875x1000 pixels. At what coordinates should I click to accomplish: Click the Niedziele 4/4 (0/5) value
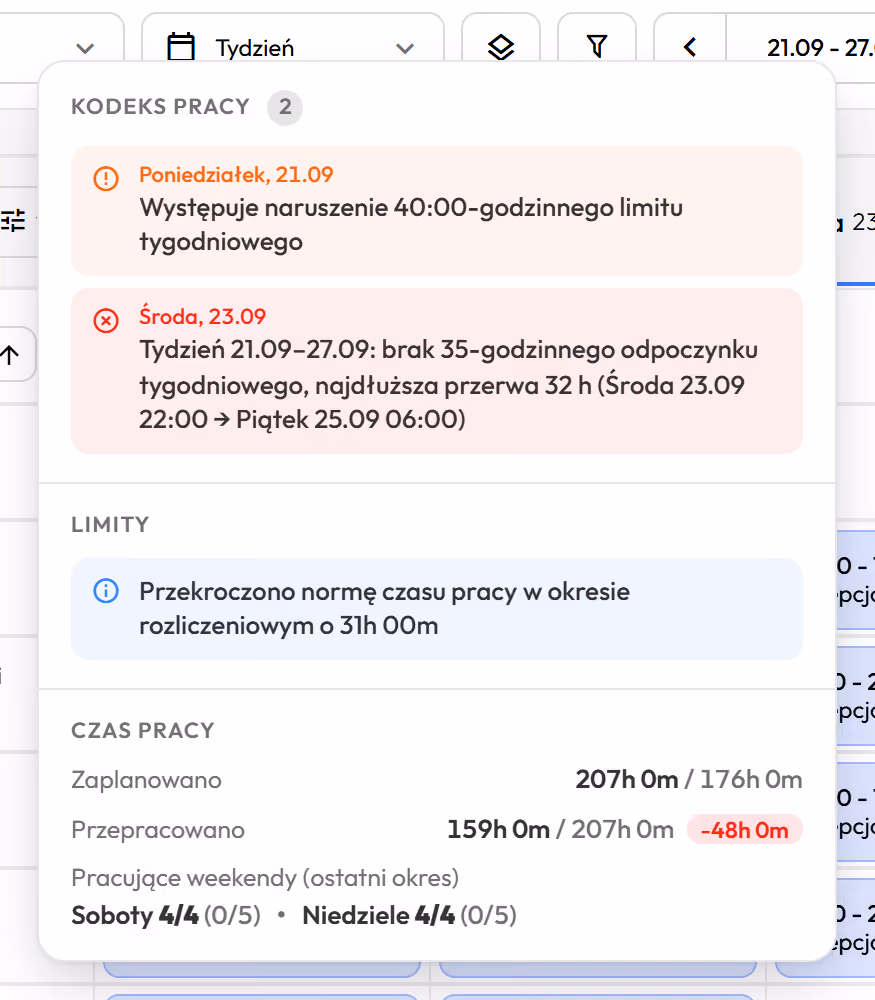pos(409,915)
